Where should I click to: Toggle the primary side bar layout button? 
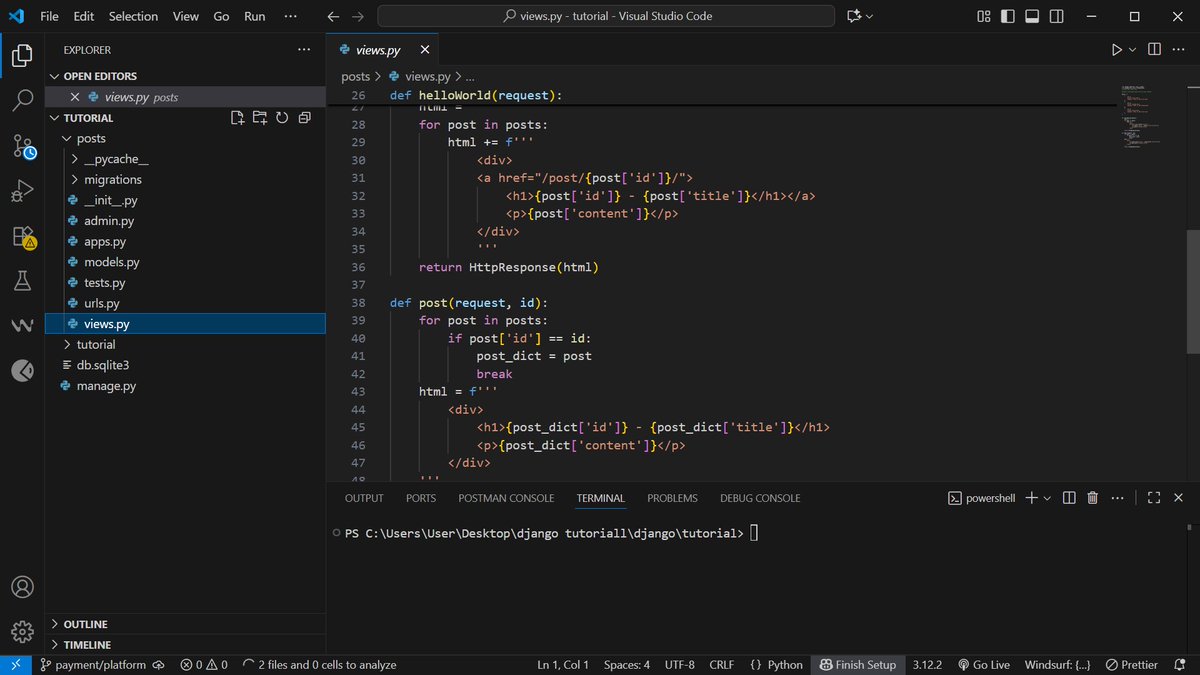coord(1007,16)
